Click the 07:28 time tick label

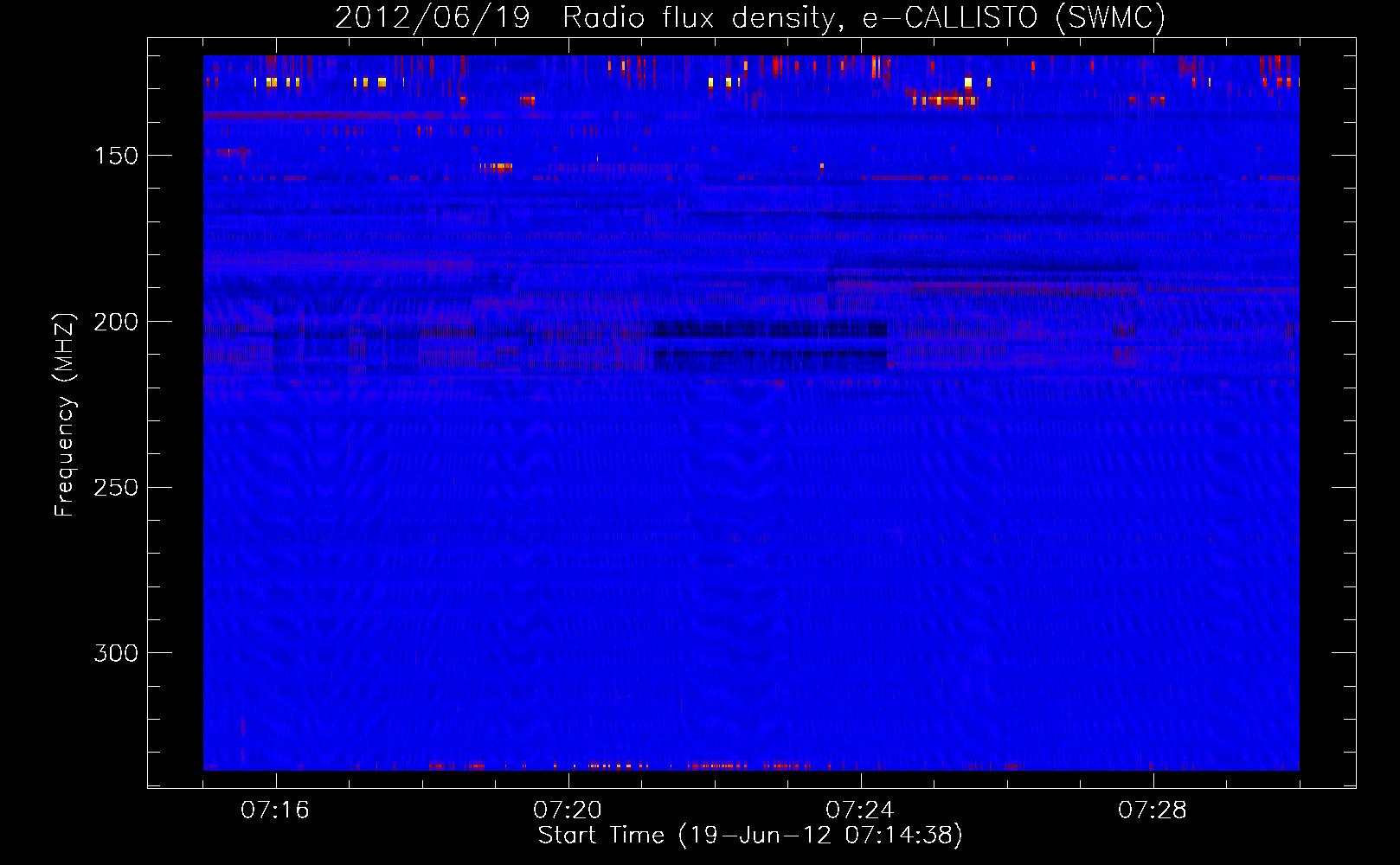click(x=1153, y=811)
